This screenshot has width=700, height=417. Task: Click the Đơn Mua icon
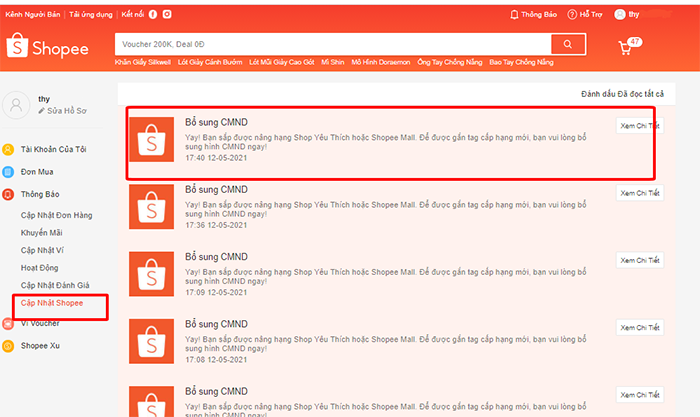(x=8, y=172)
